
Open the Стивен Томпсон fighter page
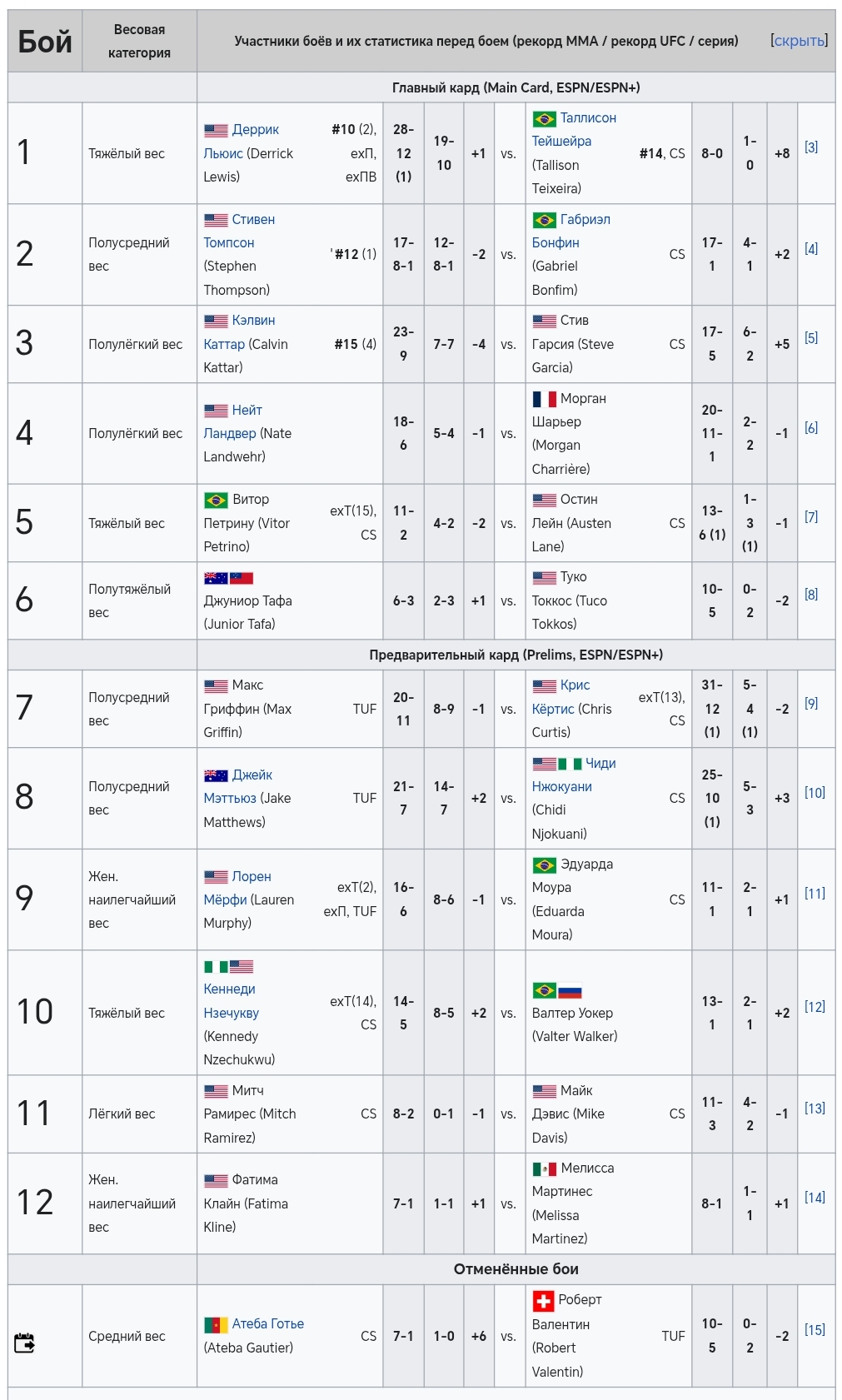click(x=253, y=220)
